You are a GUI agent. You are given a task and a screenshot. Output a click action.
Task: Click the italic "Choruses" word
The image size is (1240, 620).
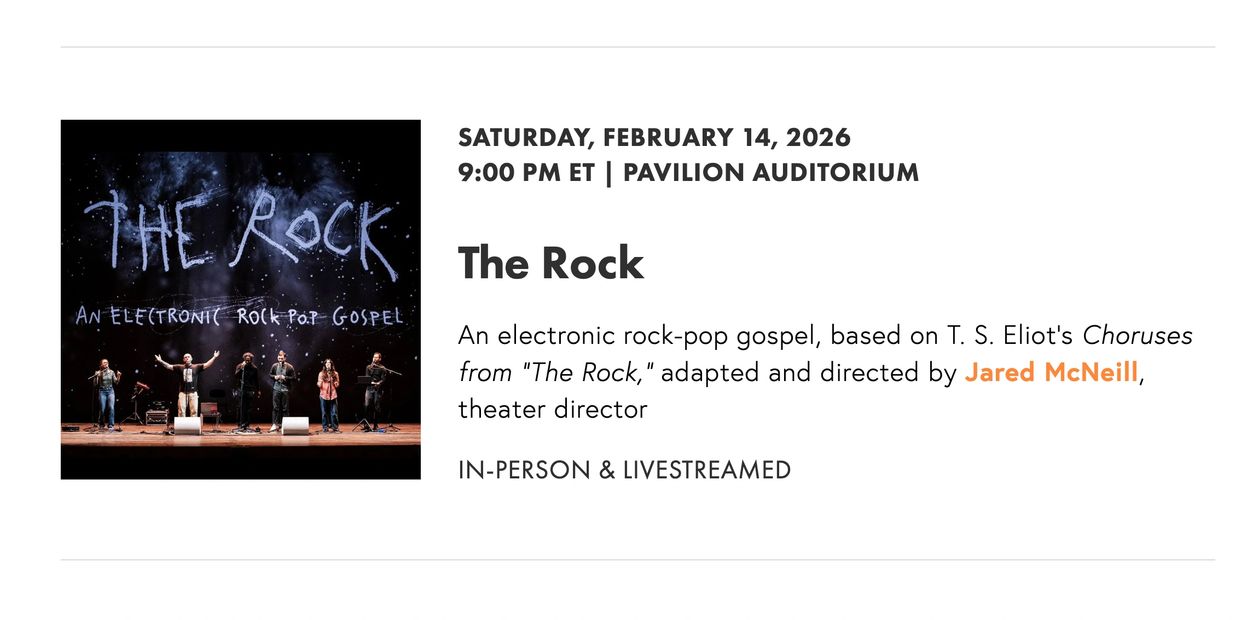pos(1138,336)
